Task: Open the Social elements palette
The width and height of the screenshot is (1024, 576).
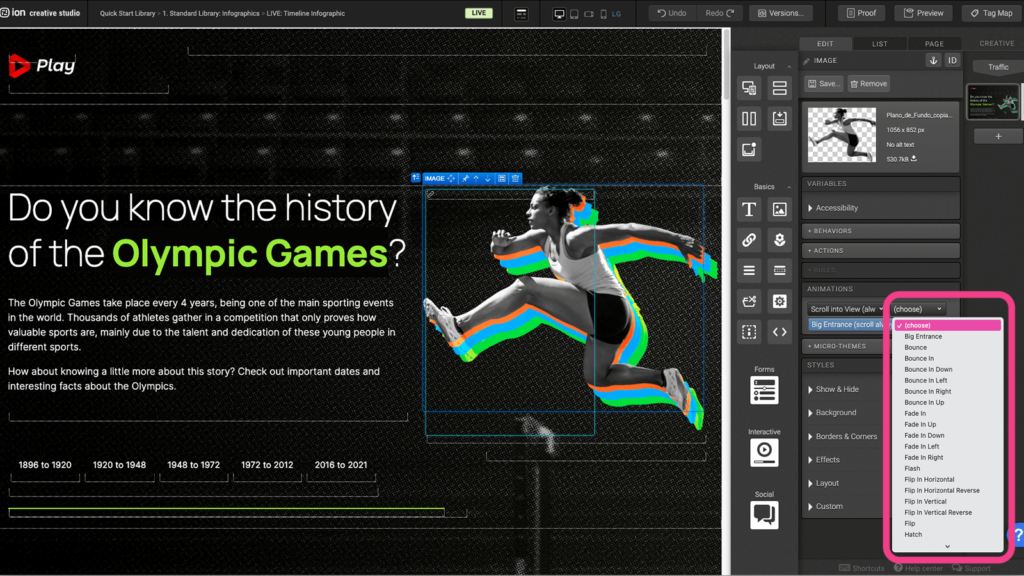Action: pyautogui.click(x=764, y=515)
